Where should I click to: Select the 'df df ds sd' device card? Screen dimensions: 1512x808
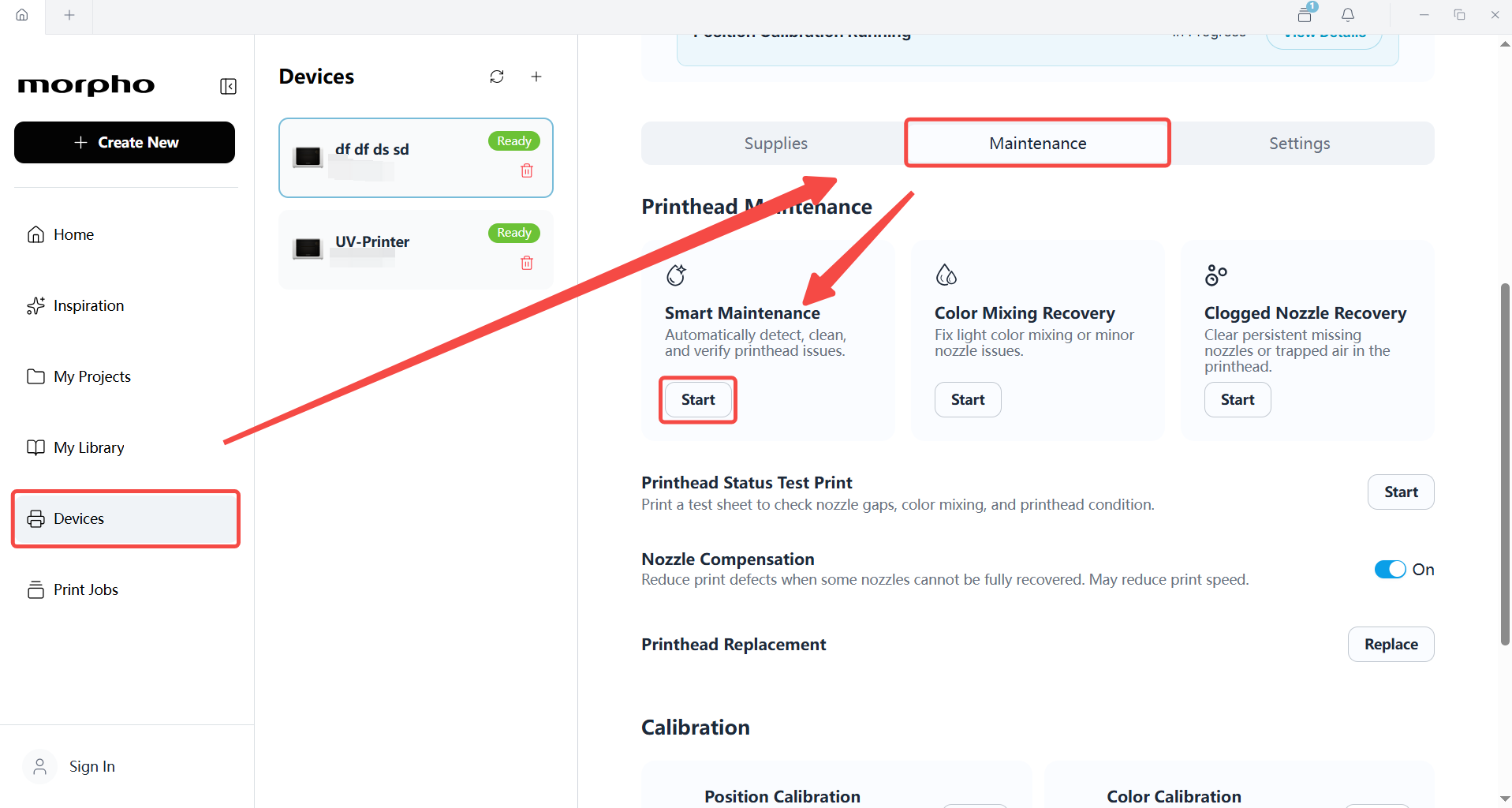(x=416, y=158)
